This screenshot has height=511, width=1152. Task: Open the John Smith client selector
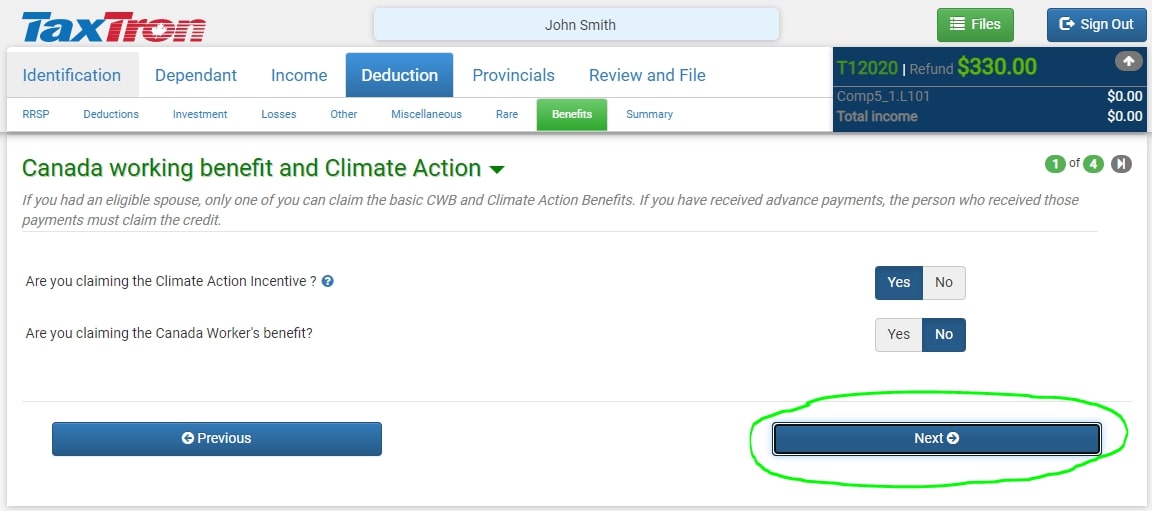point(577,25)
